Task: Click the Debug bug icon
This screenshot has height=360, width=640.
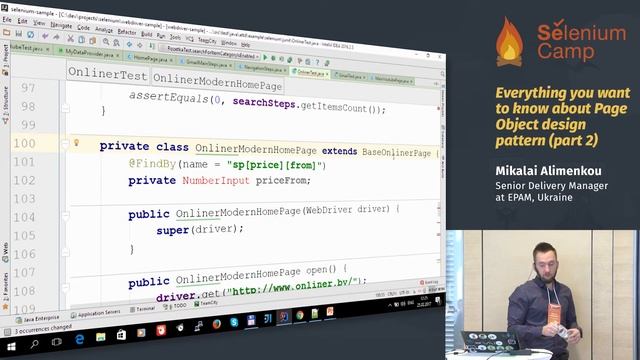Action: coord(273,58)
